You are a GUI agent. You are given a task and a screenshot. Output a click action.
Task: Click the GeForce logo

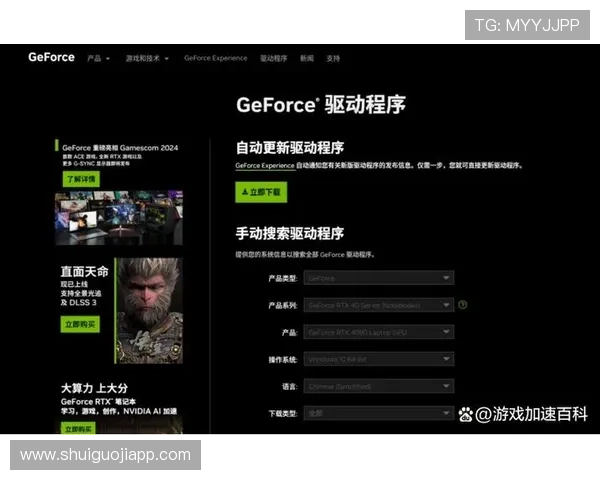pos(51,57)
